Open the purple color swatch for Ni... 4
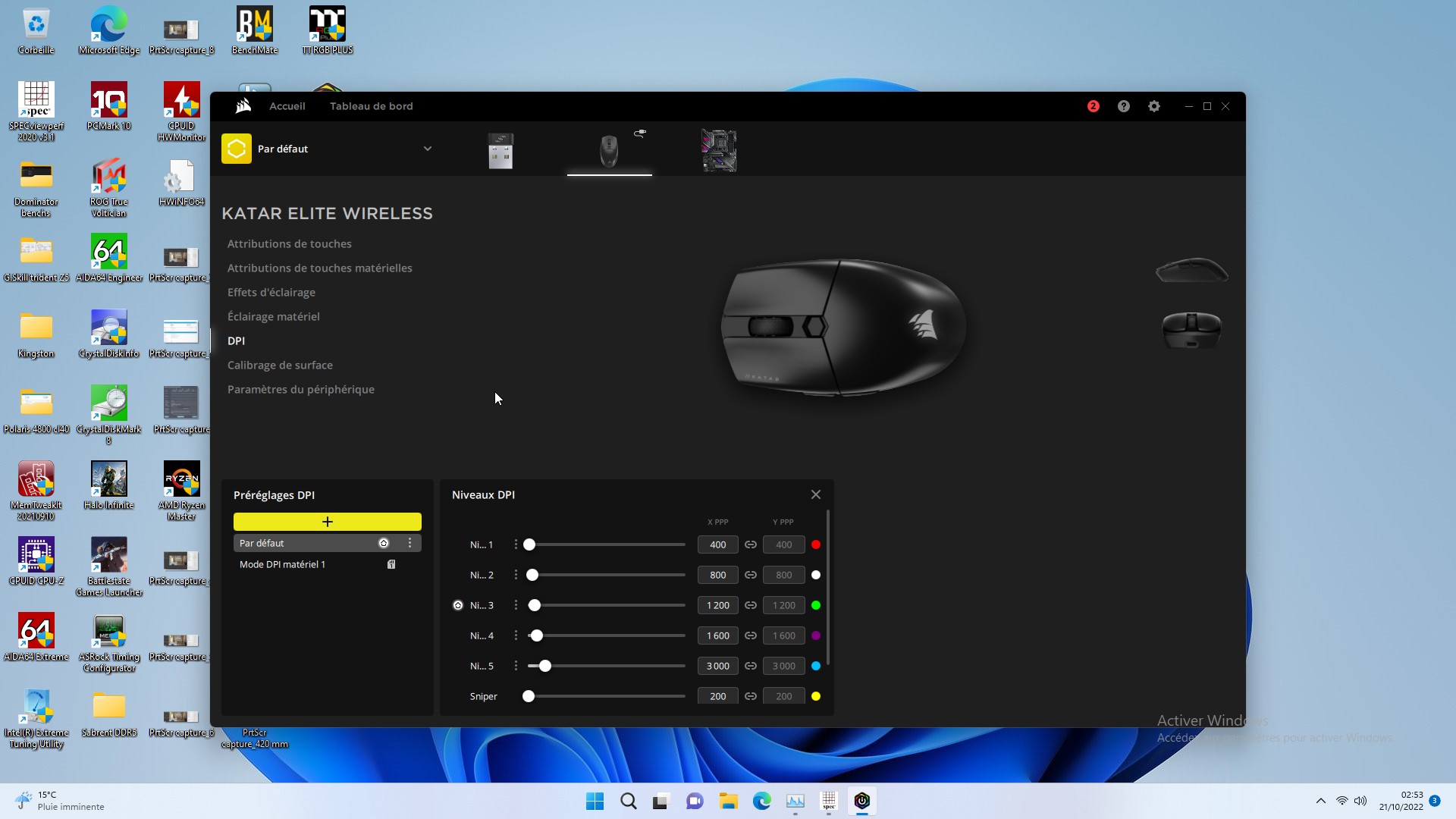This screenshot has height=819, width=1456. 816,635
